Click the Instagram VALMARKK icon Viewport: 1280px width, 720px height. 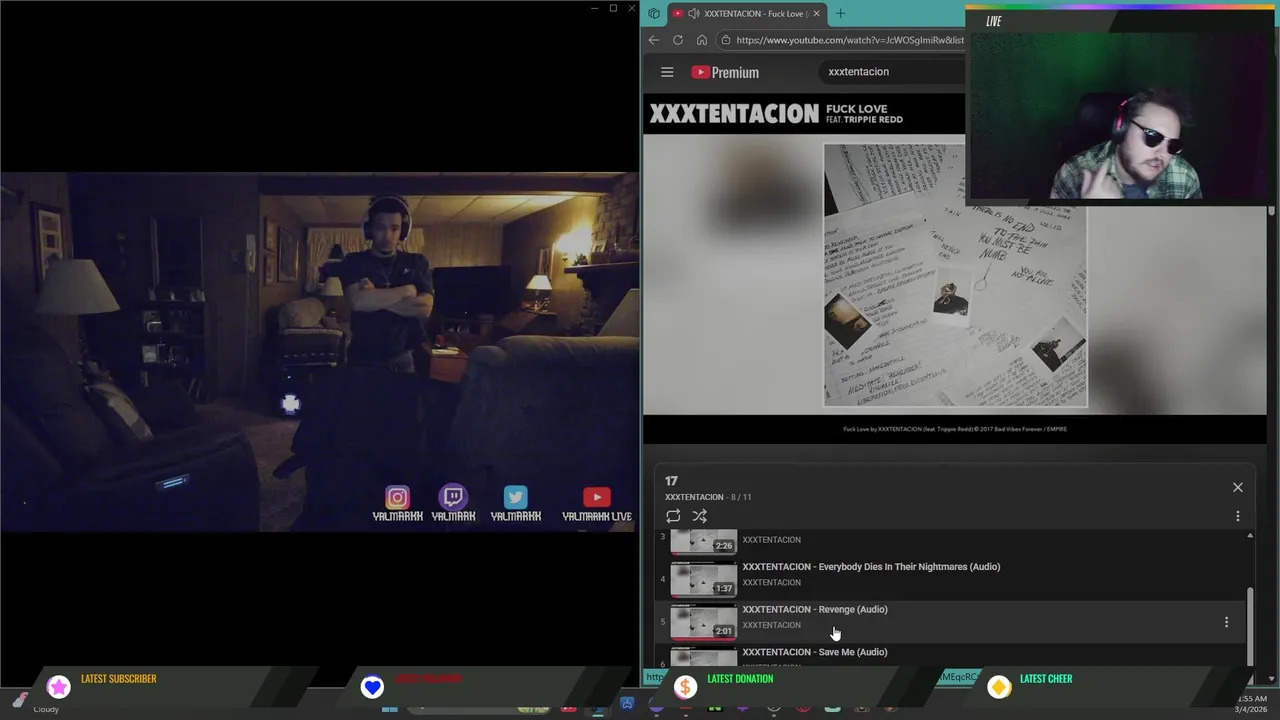pos(397,497)
